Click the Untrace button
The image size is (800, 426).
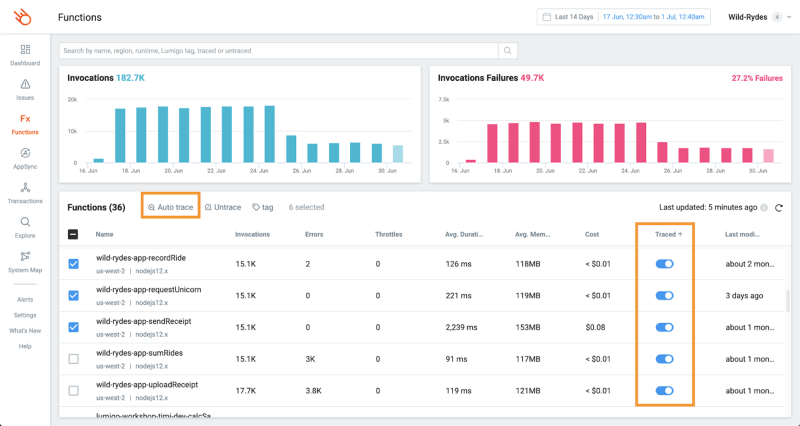[223, 207]
